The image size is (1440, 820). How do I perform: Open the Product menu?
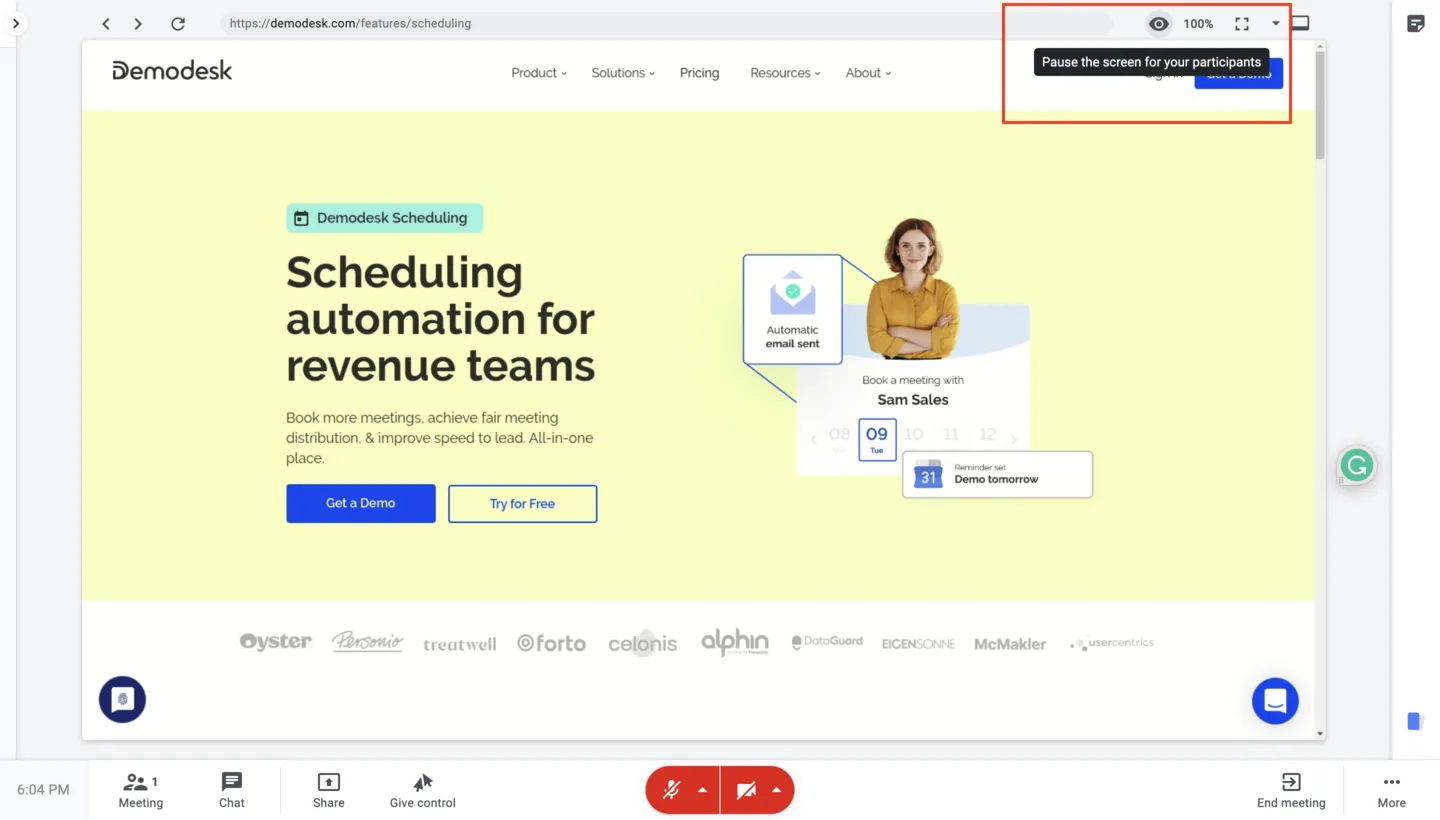539,73
